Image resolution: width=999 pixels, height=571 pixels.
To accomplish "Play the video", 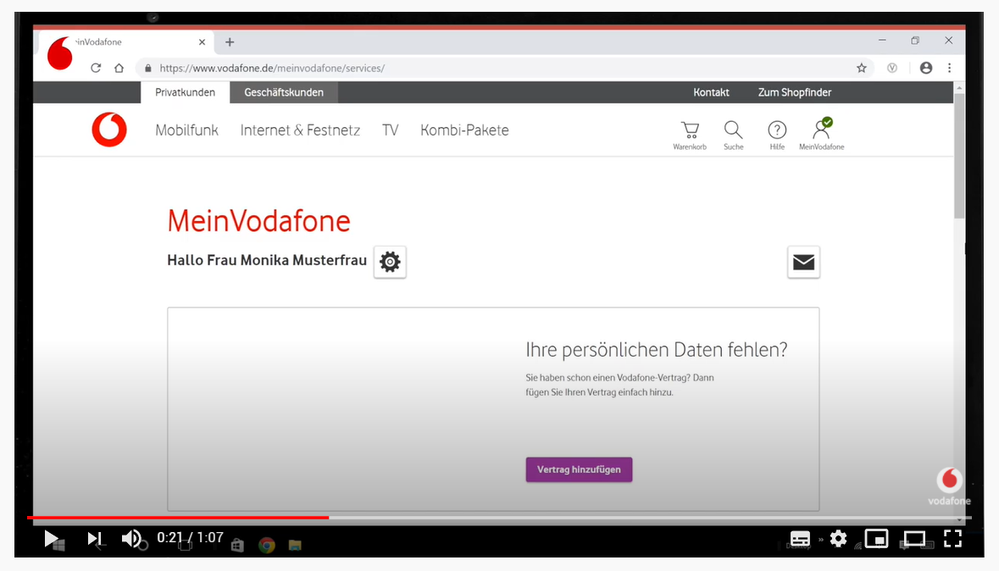I will click(51, 539).
